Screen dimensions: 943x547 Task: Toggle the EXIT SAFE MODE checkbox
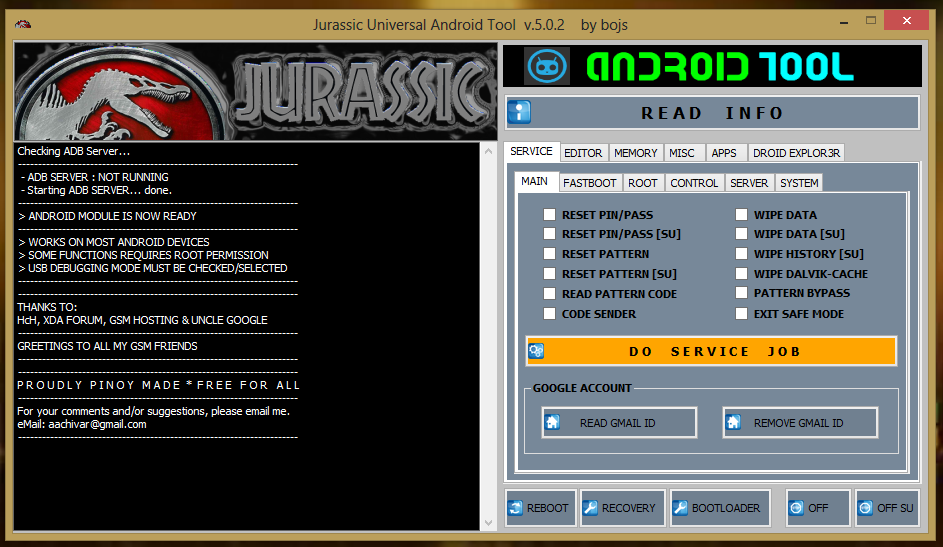tap(742, 313)
